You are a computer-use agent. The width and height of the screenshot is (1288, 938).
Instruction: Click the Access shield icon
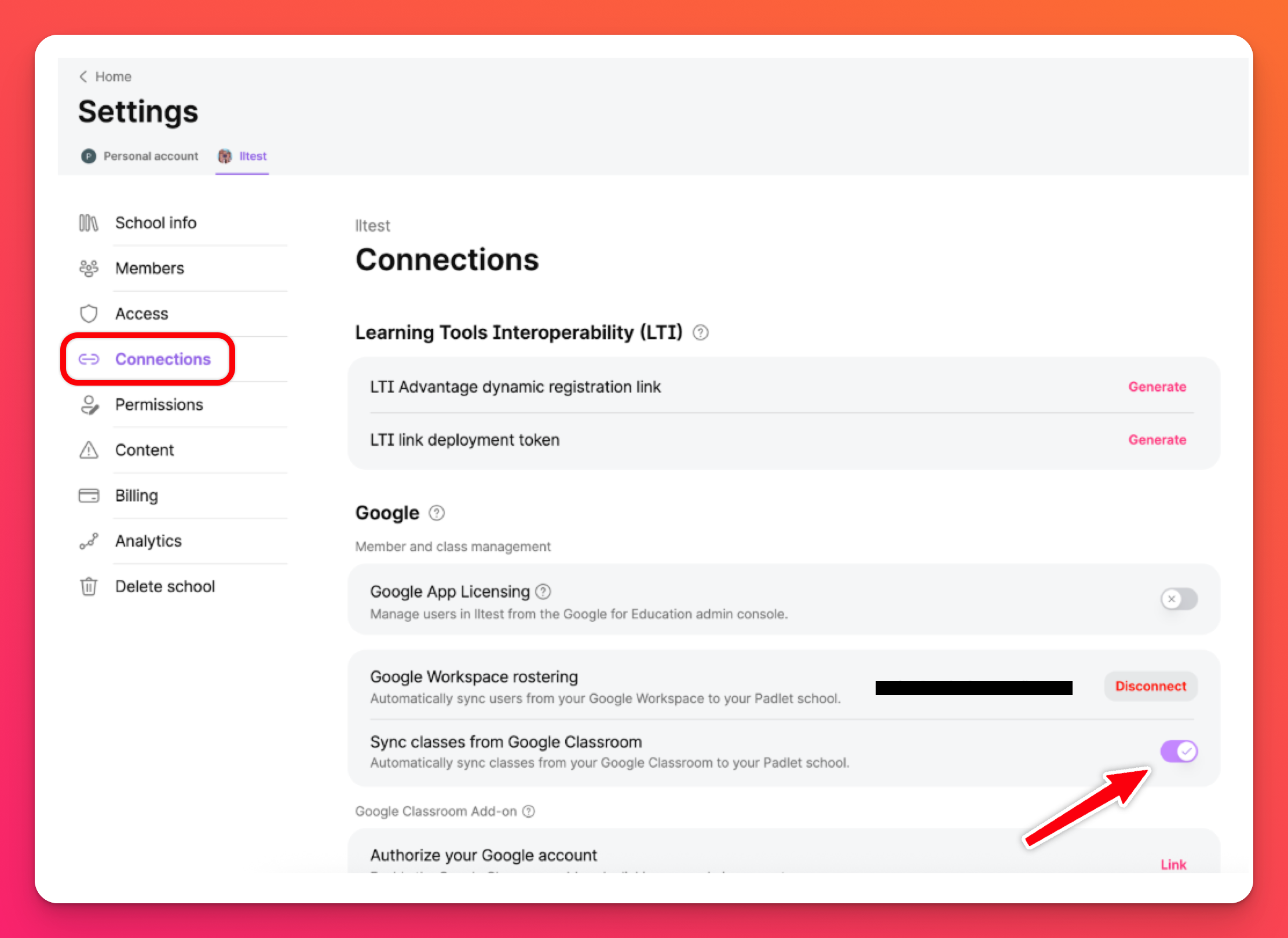coord(89,314)
